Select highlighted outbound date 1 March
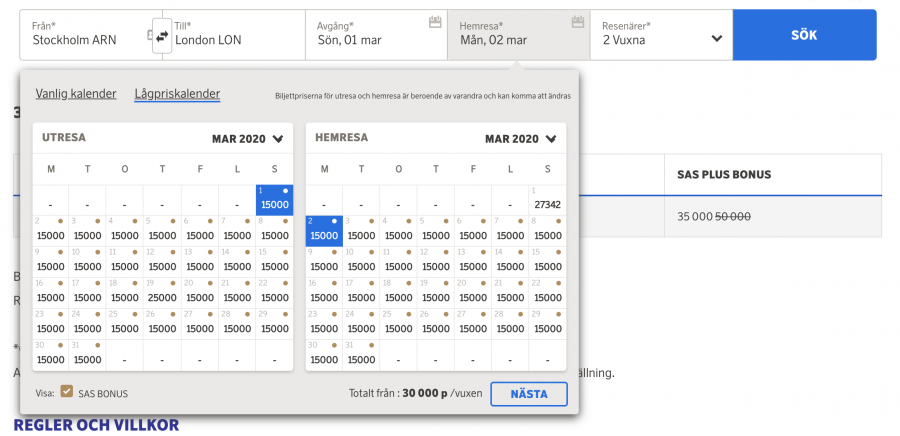 pyautogui.click(x=274, y=200)
